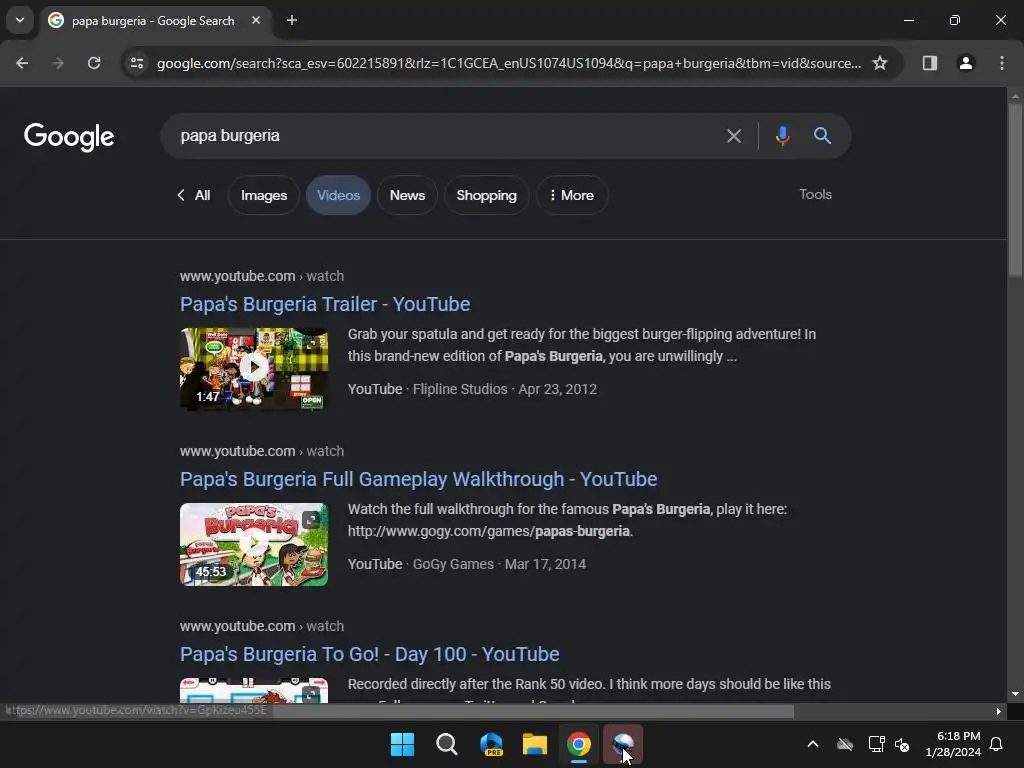This screenshot has height=768, width=1024.
Task: Expand the More search filters menu
Action: 572,195
